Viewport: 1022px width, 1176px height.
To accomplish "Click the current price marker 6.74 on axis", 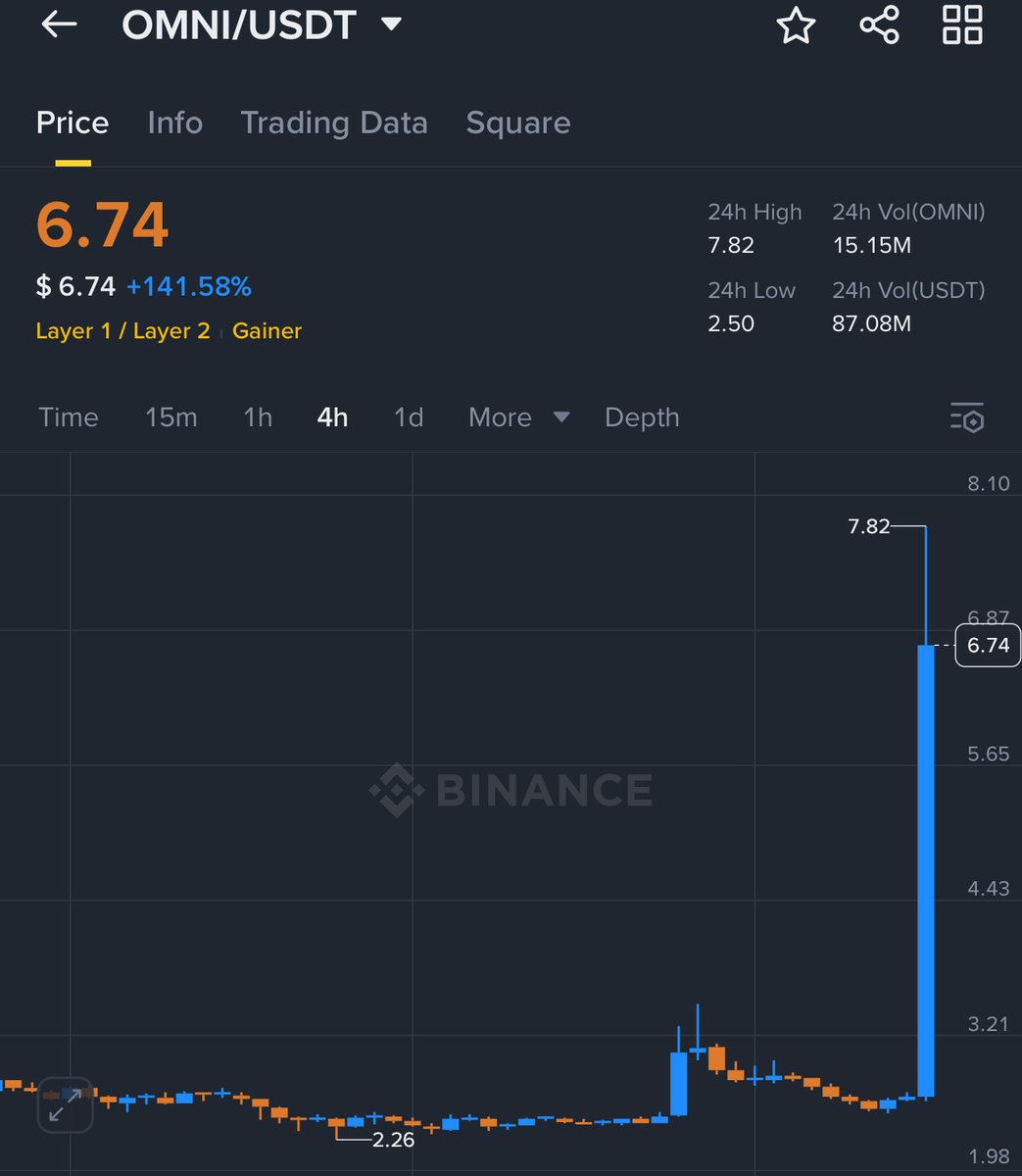I will pyautogui.click(x=988, y=645).
